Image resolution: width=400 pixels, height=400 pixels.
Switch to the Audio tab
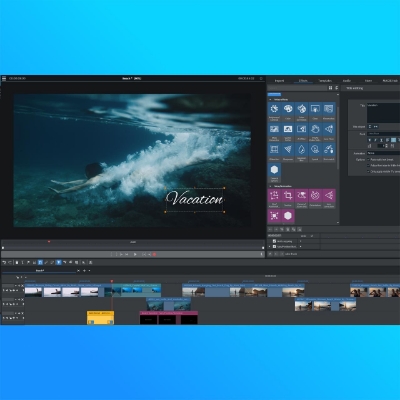[347, 81]
